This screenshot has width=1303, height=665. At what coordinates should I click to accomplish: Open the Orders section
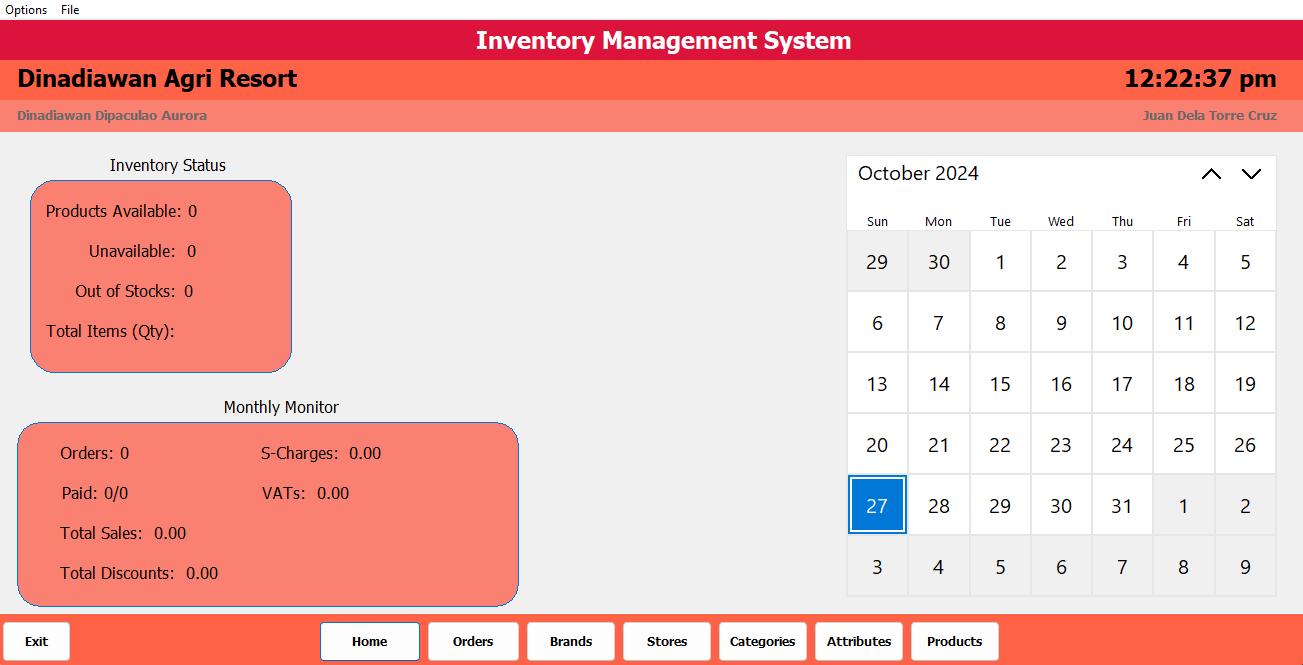[x=473, y=641]
